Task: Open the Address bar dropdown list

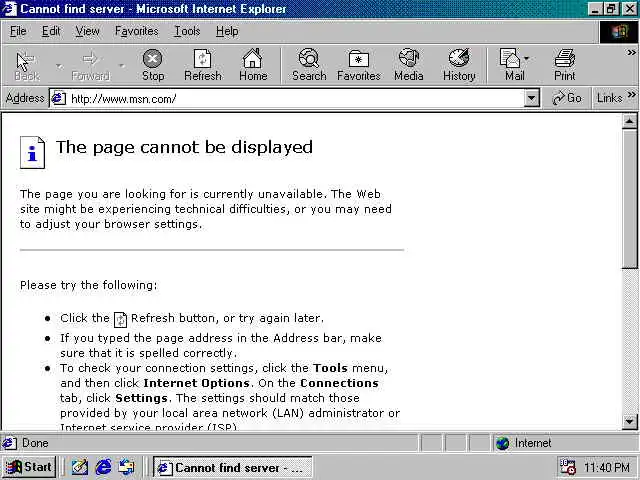Action: tap(531, 98)
